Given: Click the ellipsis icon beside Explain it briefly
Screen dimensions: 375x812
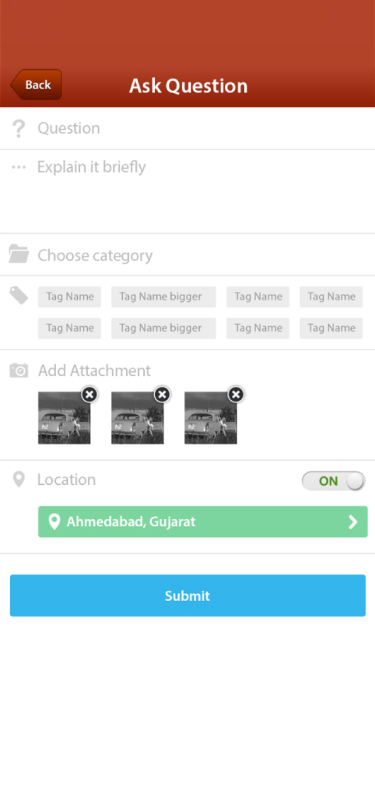Looking at the screenshot, I should [x=19, y=167].
